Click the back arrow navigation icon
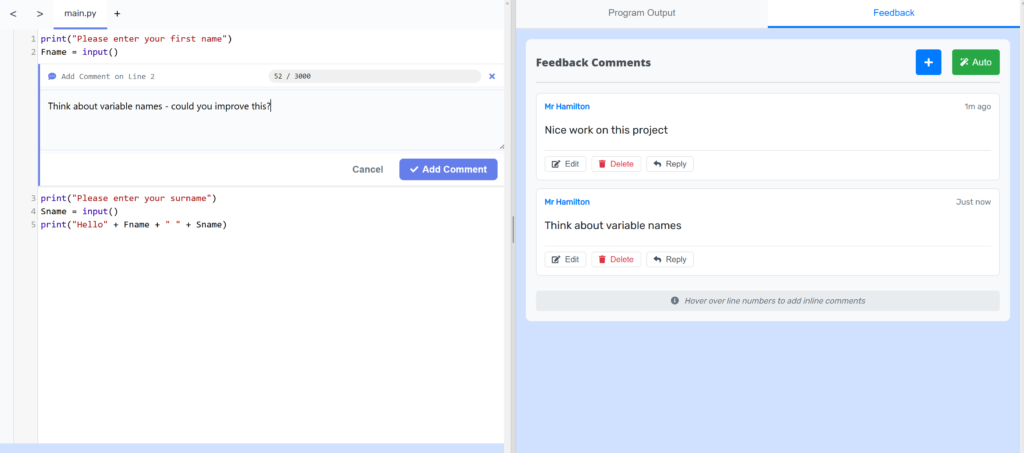 click(x=13, y=14)
